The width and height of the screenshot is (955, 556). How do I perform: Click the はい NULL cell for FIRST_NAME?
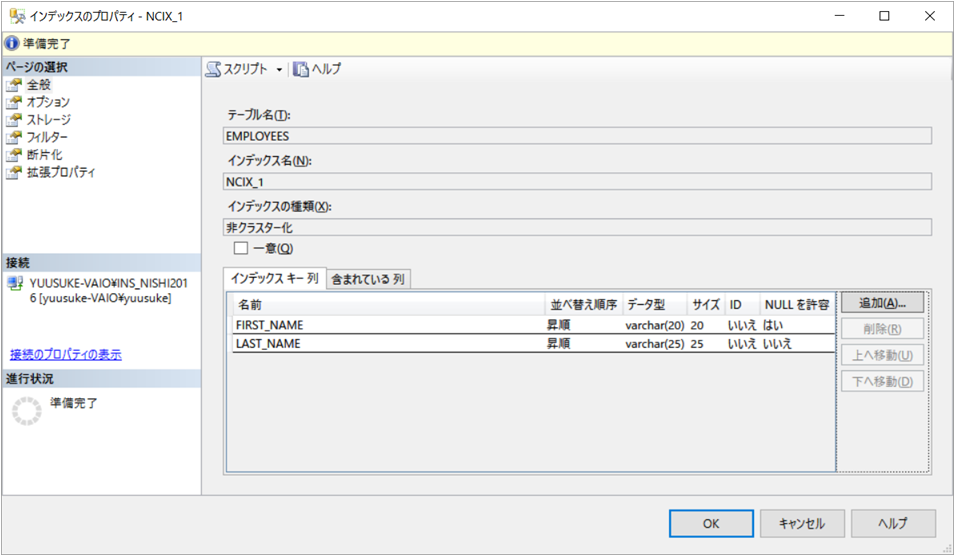click(773, 325)
